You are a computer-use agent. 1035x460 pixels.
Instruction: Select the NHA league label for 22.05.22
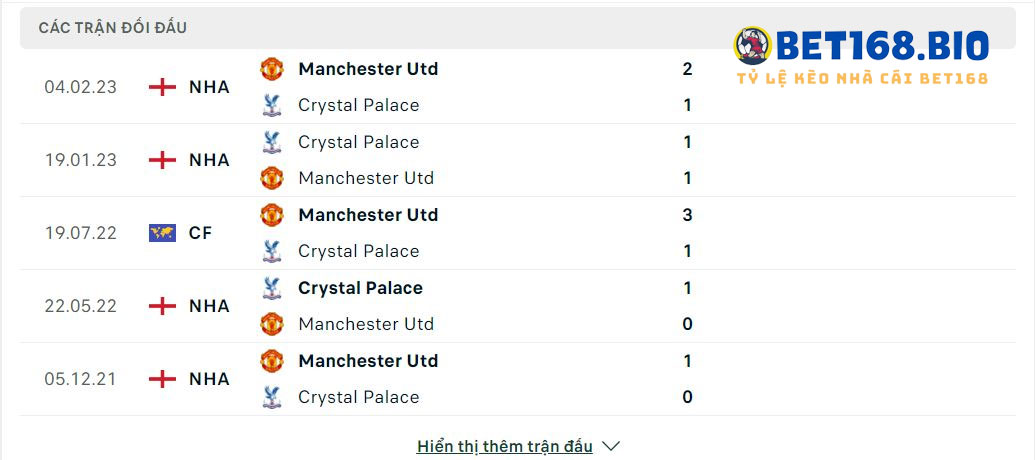click(209, 306)
